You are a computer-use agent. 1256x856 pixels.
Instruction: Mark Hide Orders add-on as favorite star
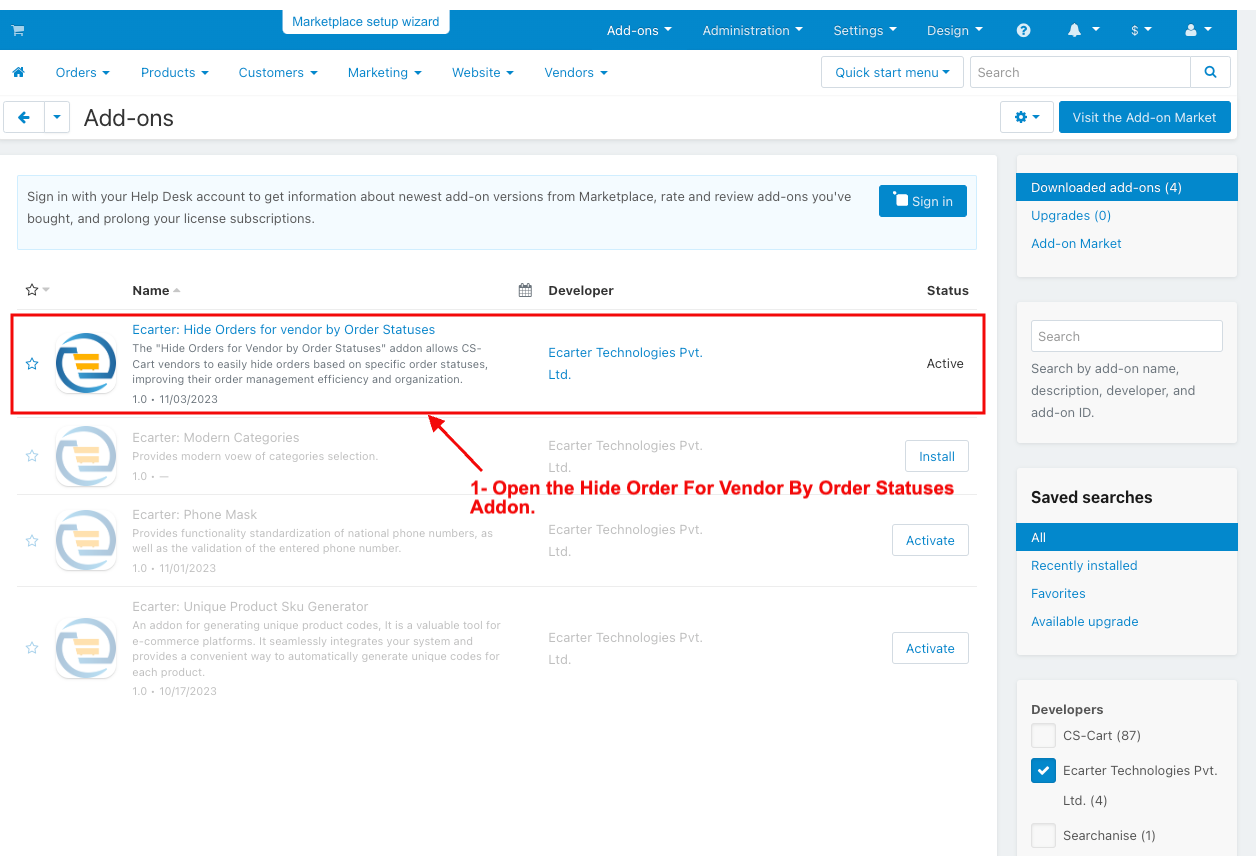(32, 364)
